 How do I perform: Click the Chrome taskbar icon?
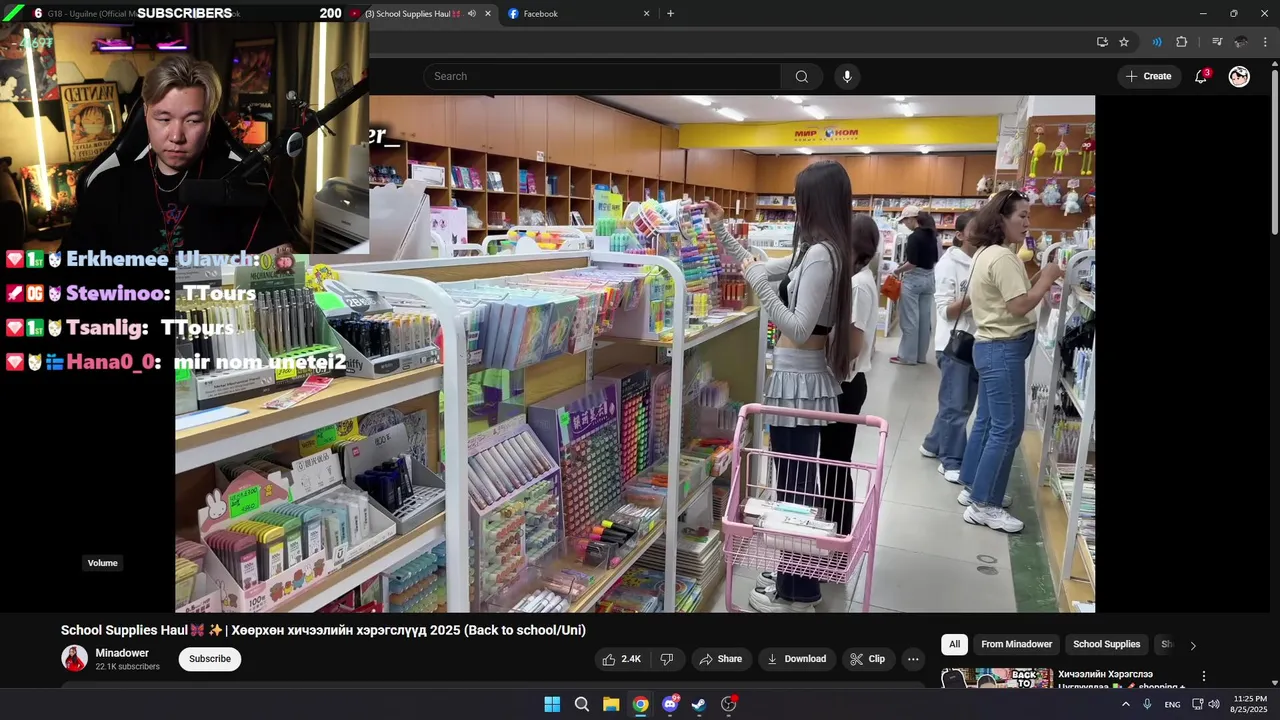[x=640, y=704]
